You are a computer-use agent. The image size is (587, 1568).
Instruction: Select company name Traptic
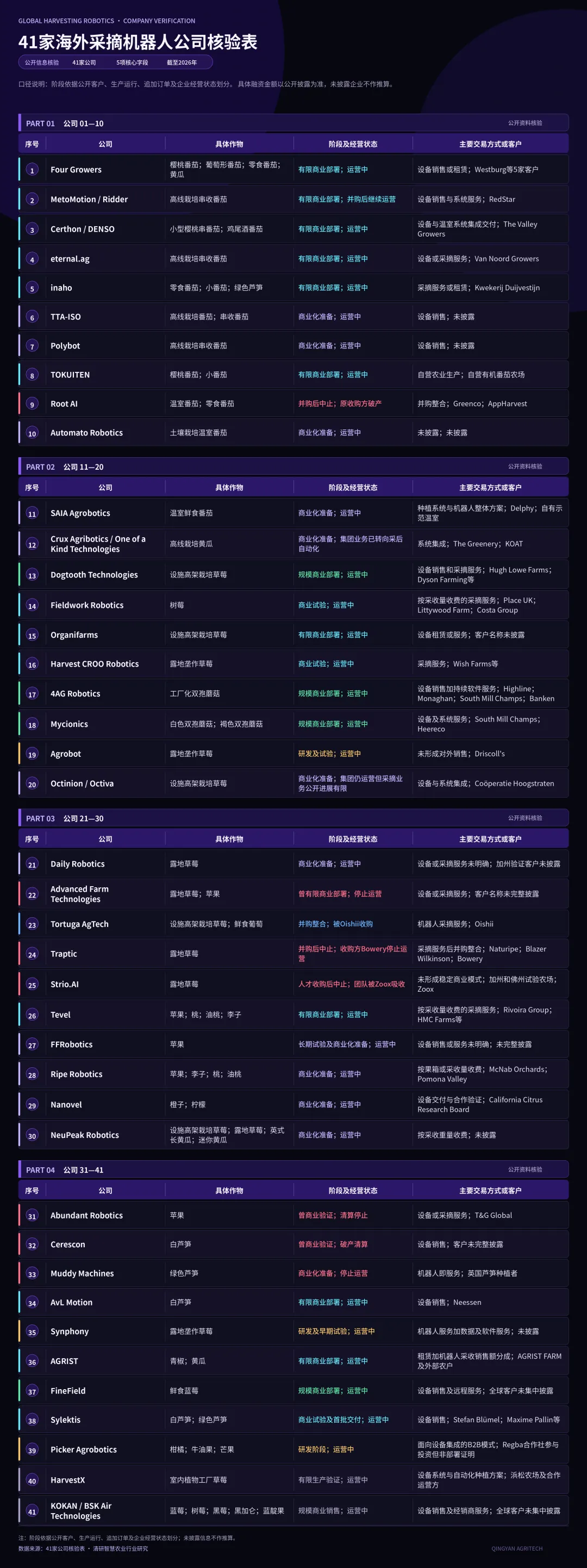pyautogui.click(x=64, y=954)
